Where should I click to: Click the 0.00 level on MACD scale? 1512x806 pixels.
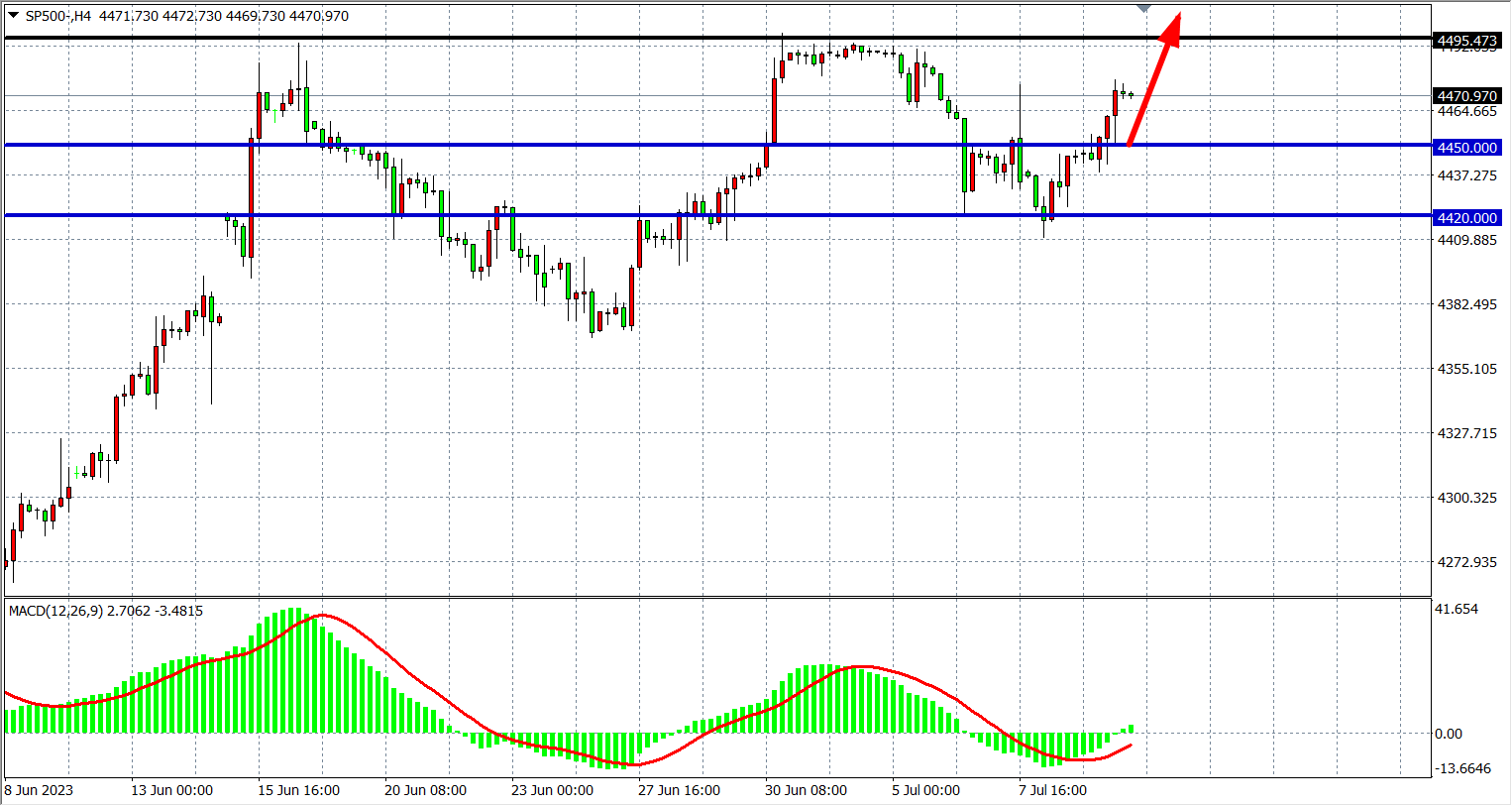point(1448,734)
